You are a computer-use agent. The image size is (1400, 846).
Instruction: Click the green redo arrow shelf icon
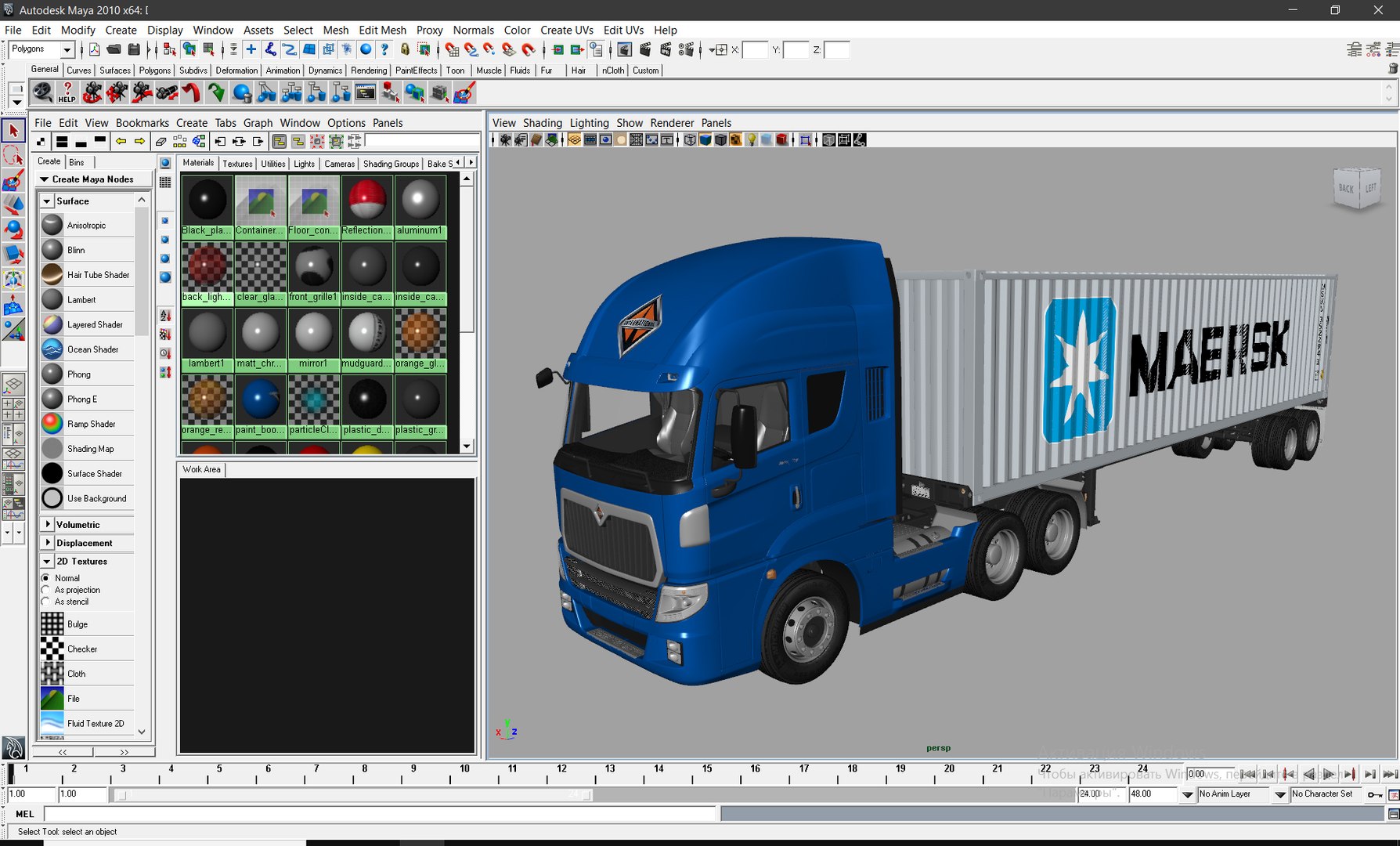click(216, 92)
